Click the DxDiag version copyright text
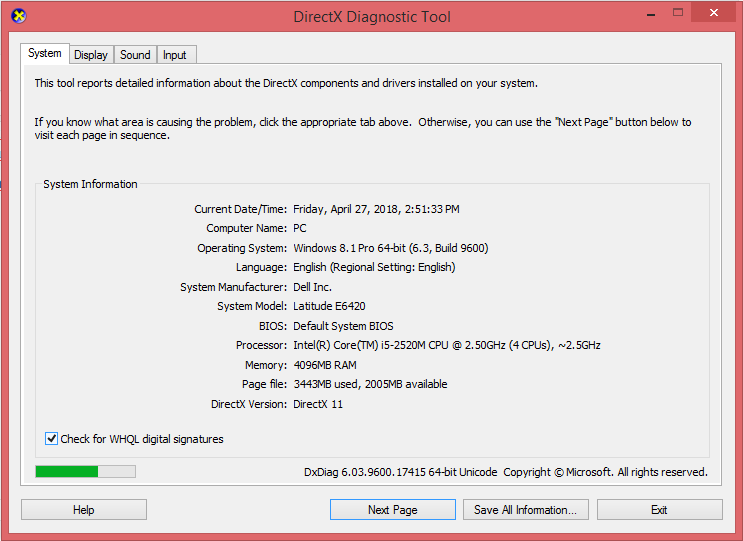743x541 pixels. point(505,472)
